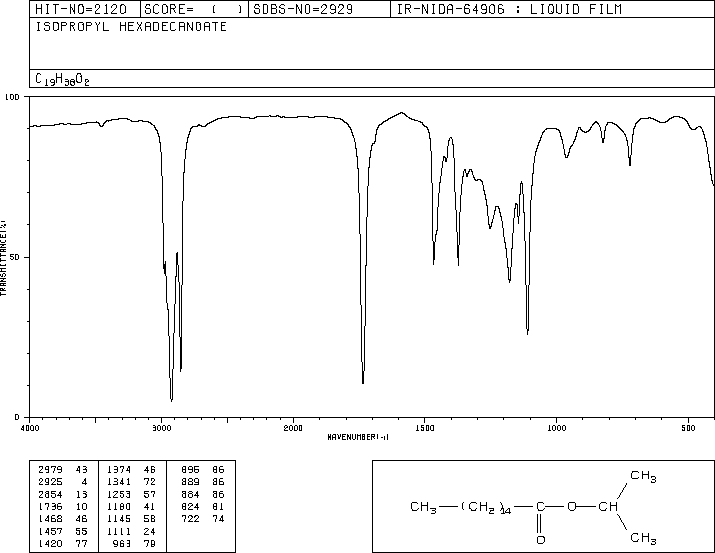This screenshot has width=715, height=553.
Task: Click the peak minimum near 1111 in spectrum
Action: click(528, 333)
